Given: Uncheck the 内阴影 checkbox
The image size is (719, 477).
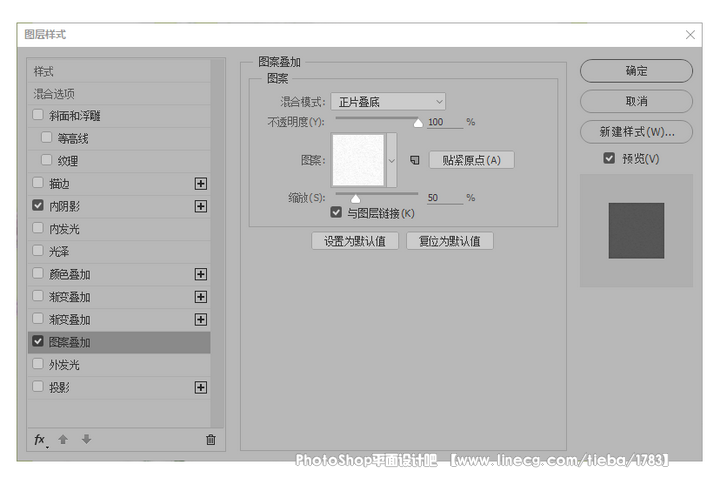Looking at the screenshot, I should 38,205.
